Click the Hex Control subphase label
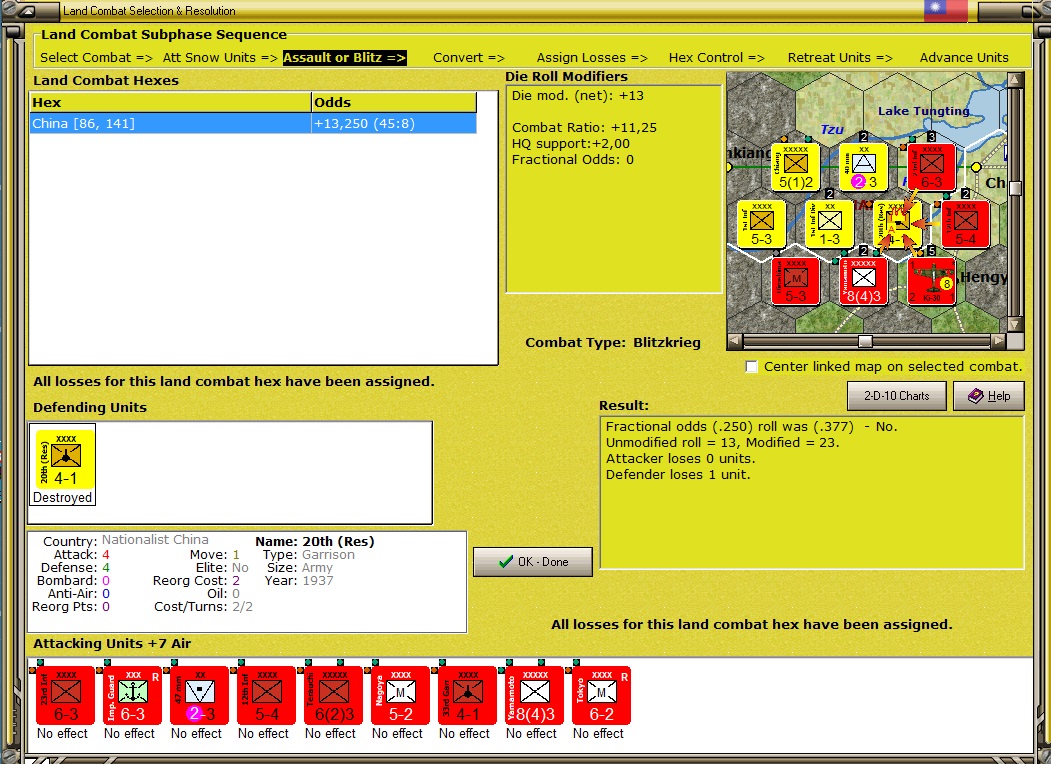This screenshot has height=764, width=1051. [x=717, y=58]
